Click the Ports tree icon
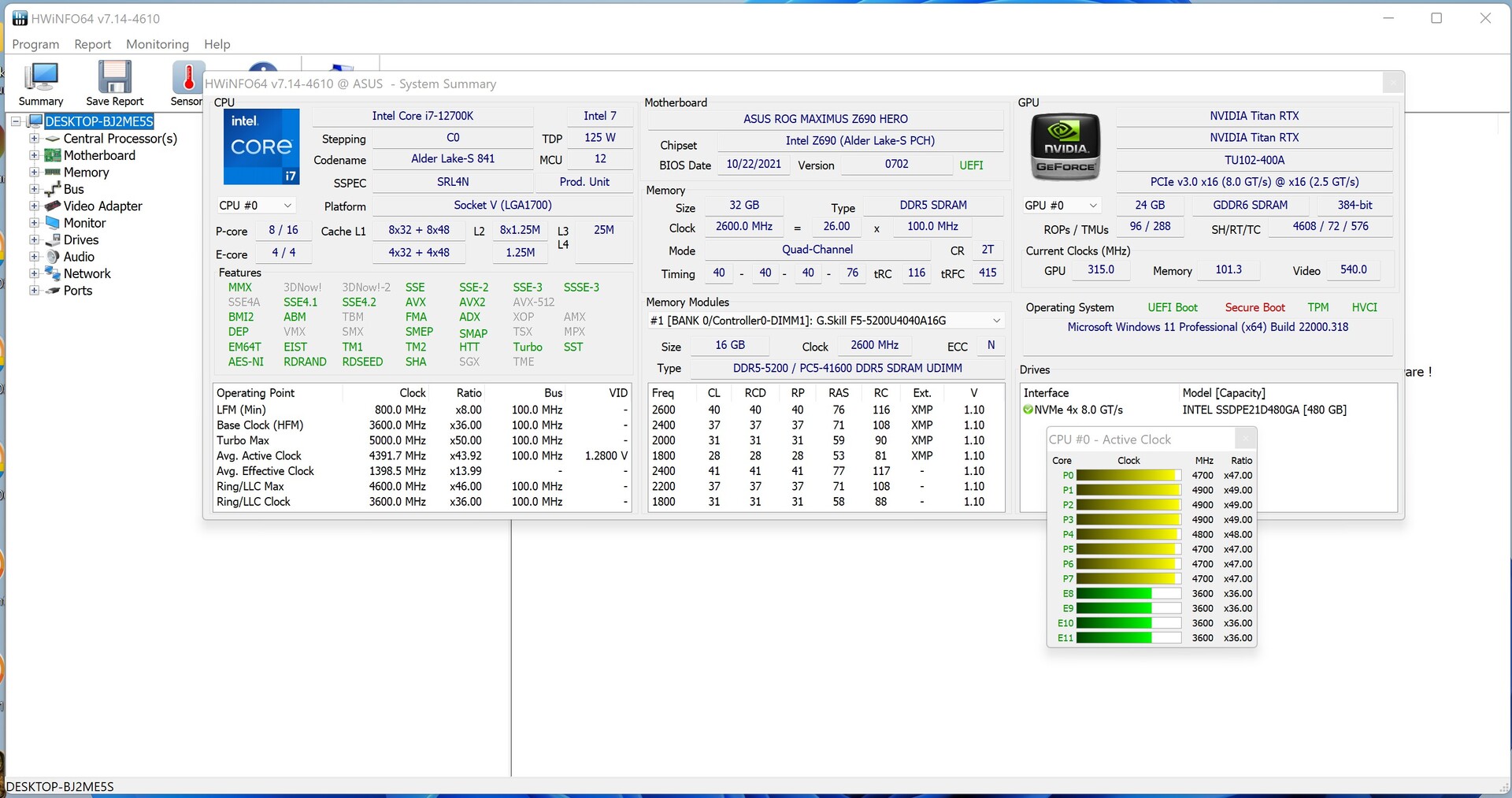Screen dimensions: 1512x798 point(53,291)
